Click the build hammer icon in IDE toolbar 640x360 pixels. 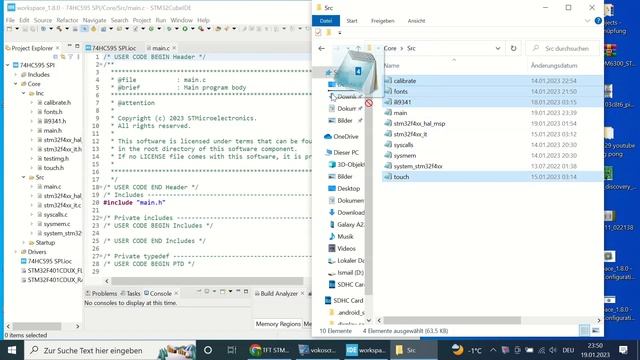pyautogui.click(x=59, y=29)
